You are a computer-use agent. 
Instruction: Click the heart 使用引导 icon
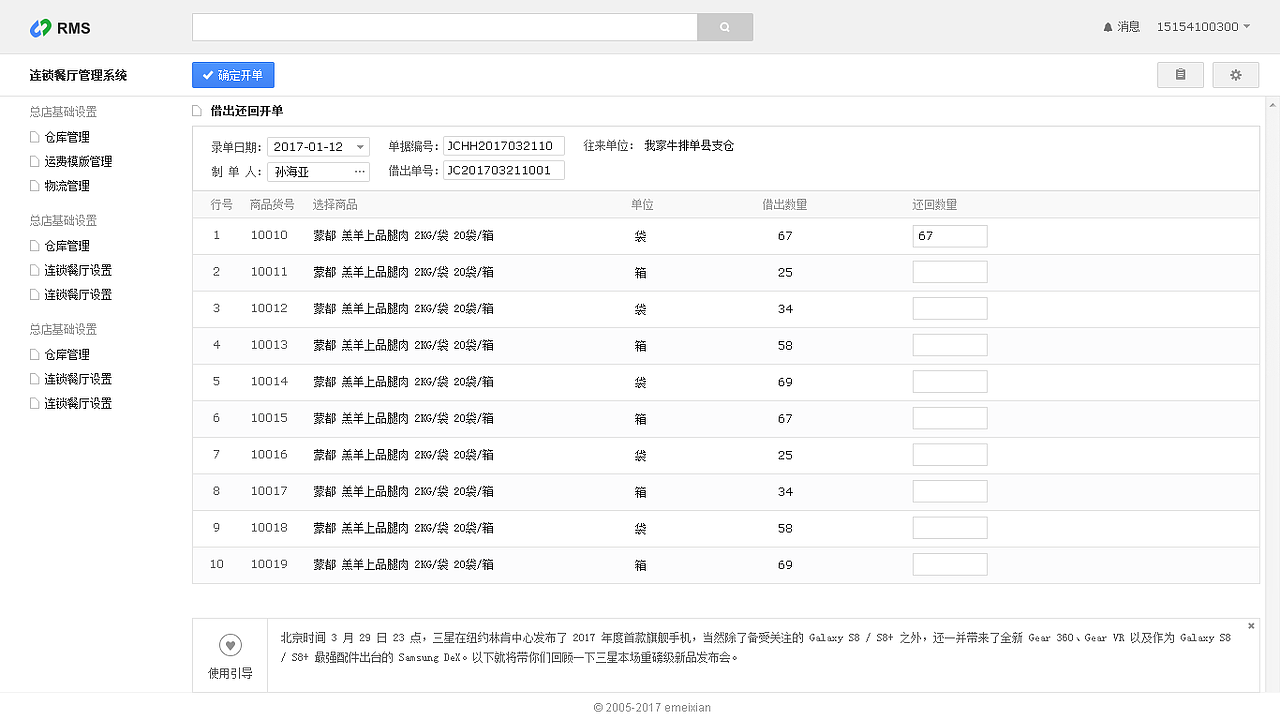[x=230, y=646]
